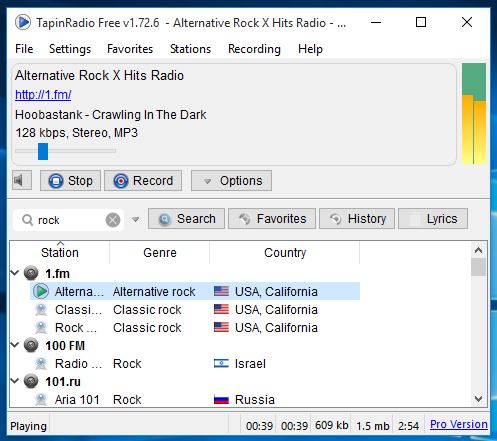Image resolution: width=497 pixels, height=441 pixels.
Task: Click the Russia flag icon
Action: tap(221, 399)
